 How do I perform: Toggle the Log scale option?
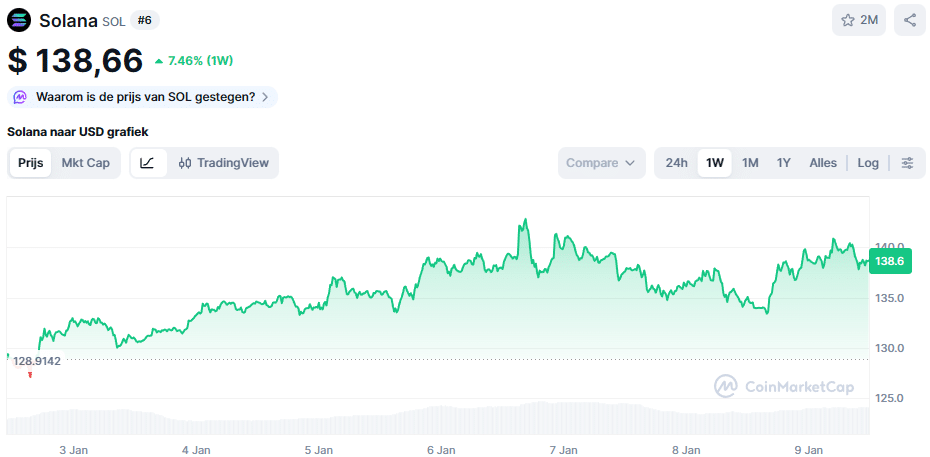click(x=868, y=163)
